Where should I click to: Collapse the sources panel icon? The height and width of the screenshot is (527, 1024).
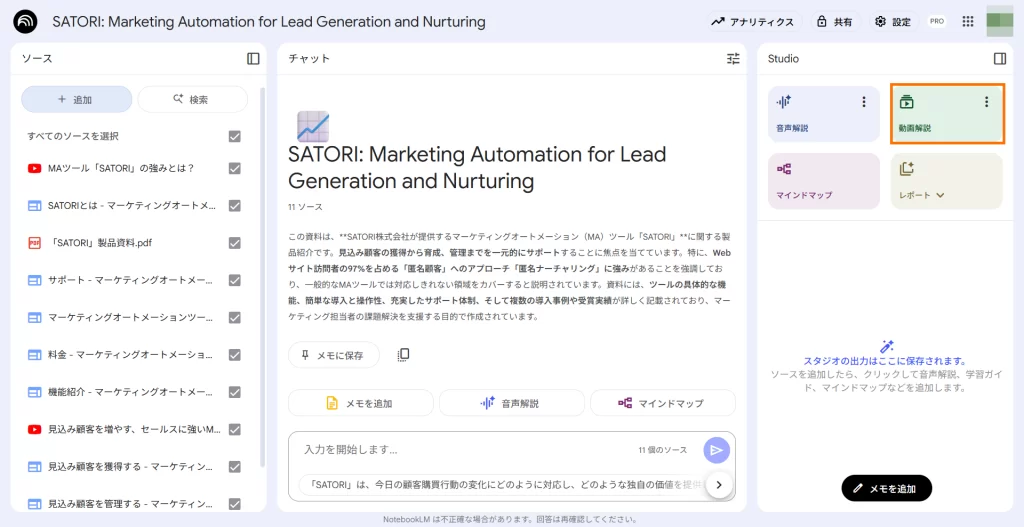[253, 59]
